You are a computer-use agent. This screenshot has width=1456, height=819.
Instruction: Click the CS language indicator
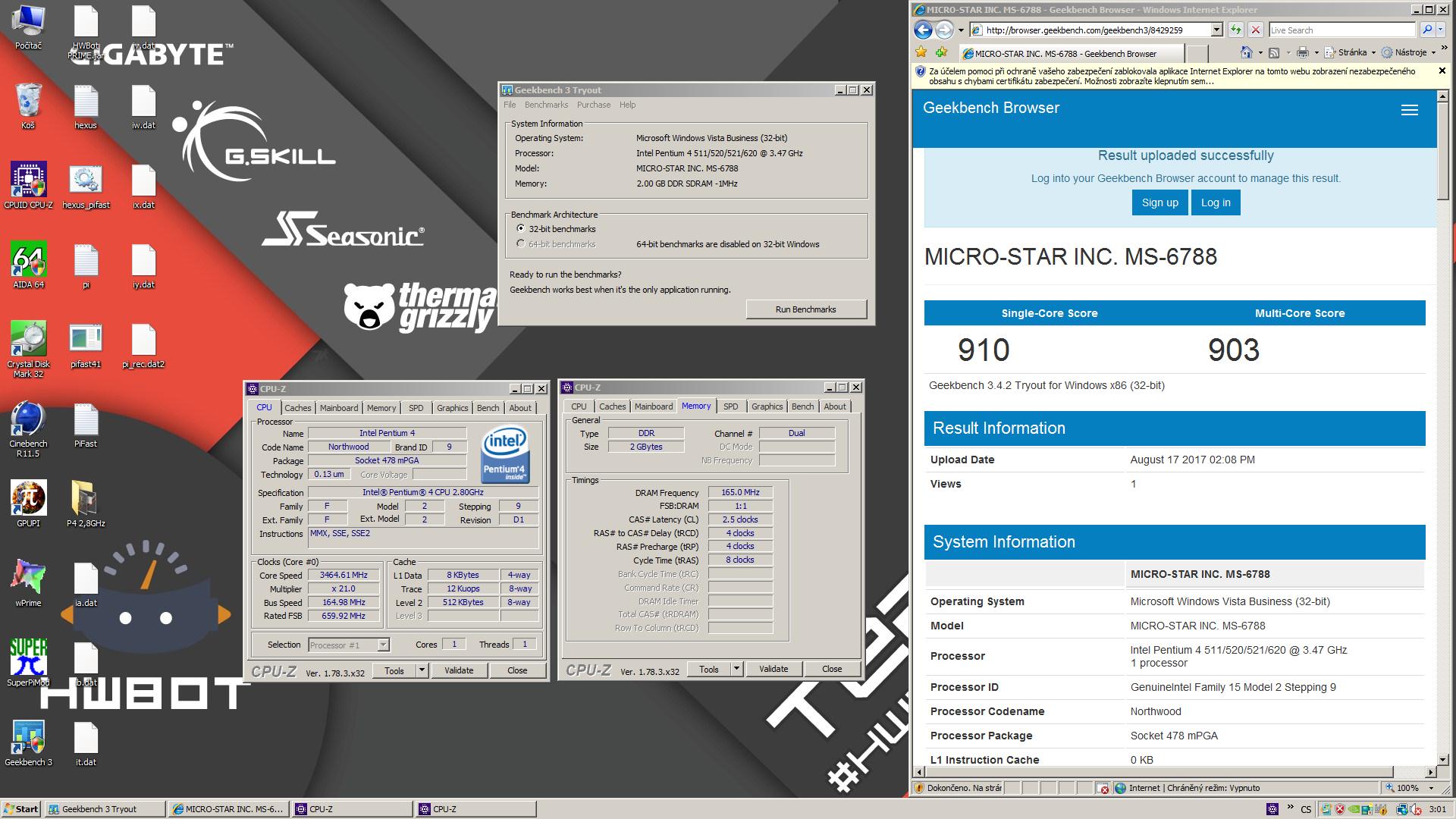click(1306, 809)
